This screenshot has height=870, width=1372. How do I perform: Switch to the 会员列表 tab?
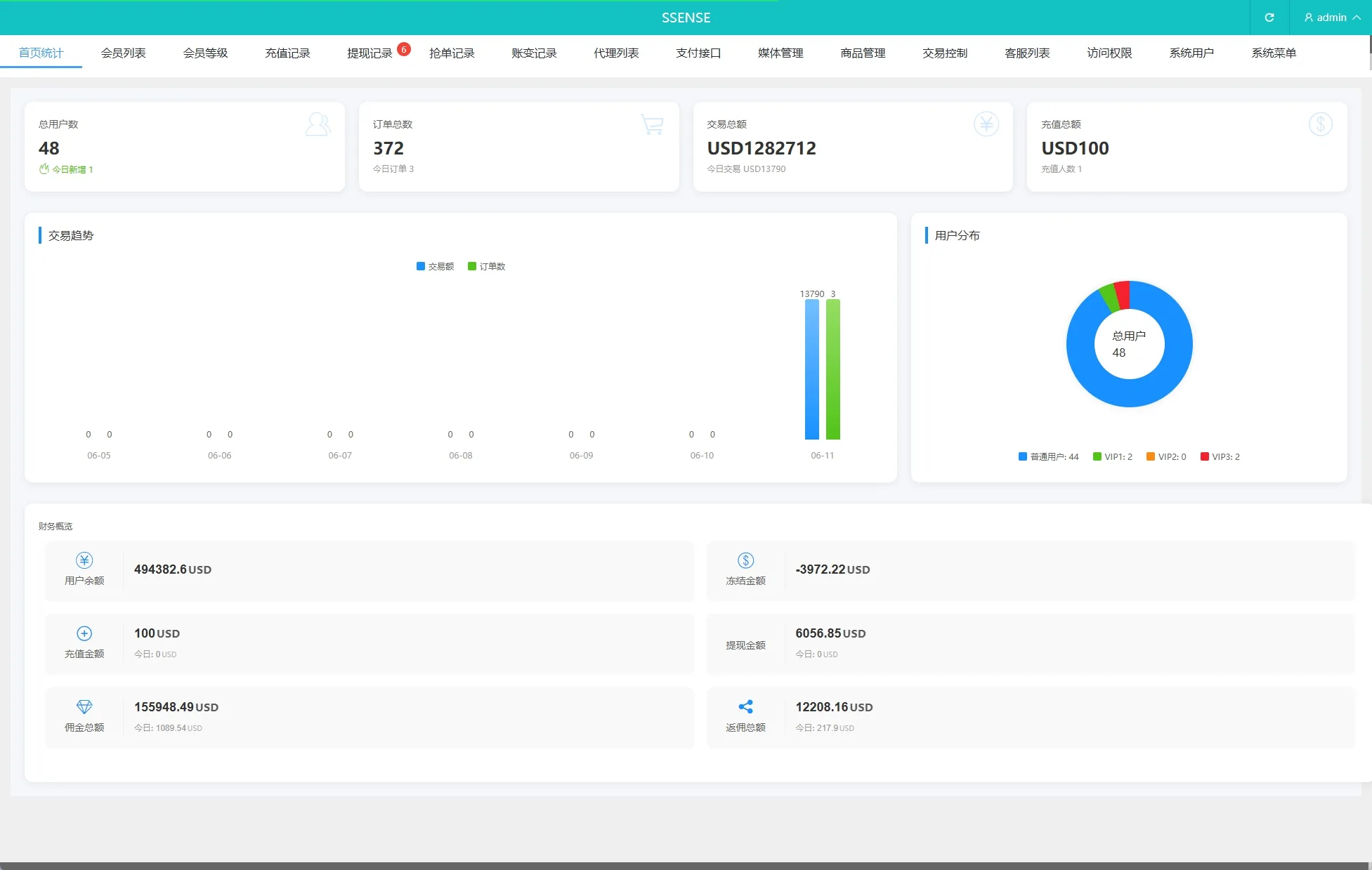point(123,53)
